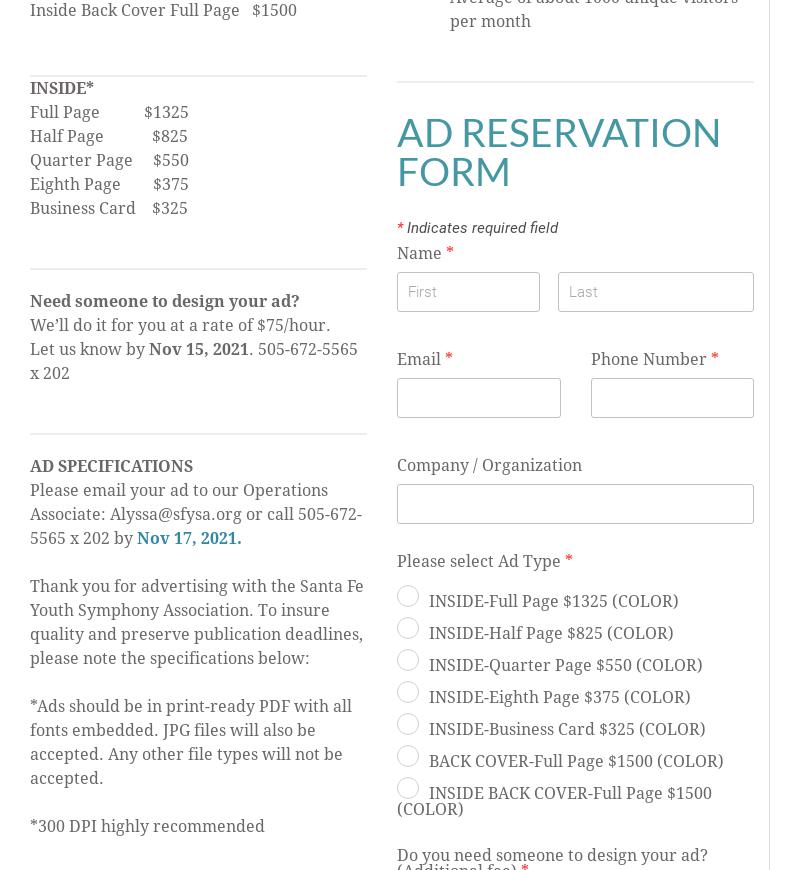Viewport: 785px width, 870px height.
Task: Click the Nov 15, 2021 design deadline text
Action: tap(199, 350)
